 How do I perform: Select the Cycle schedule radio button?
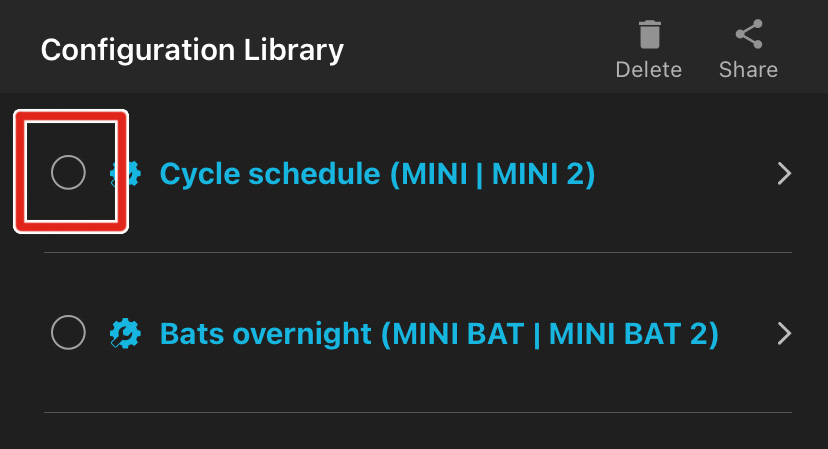coord(68,173)
